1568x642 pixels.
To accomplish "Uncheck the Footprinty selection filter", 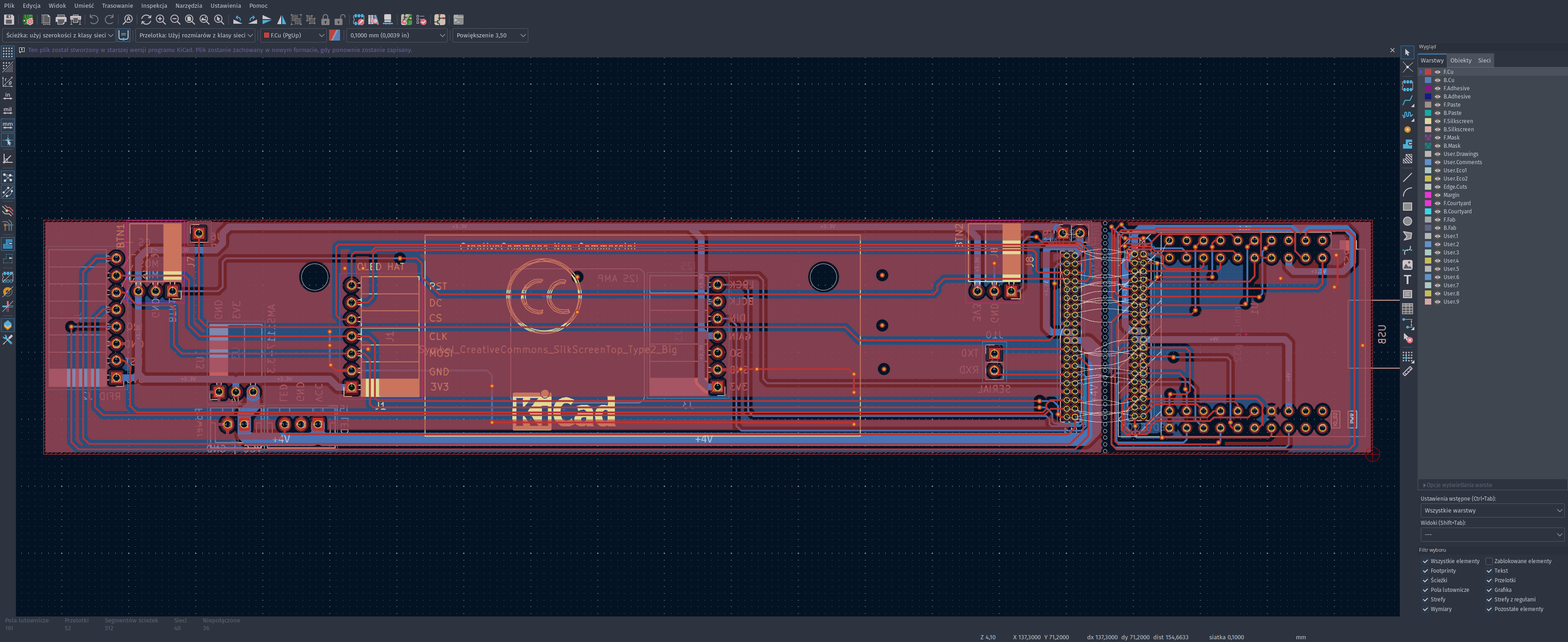I will (1425, 571).
